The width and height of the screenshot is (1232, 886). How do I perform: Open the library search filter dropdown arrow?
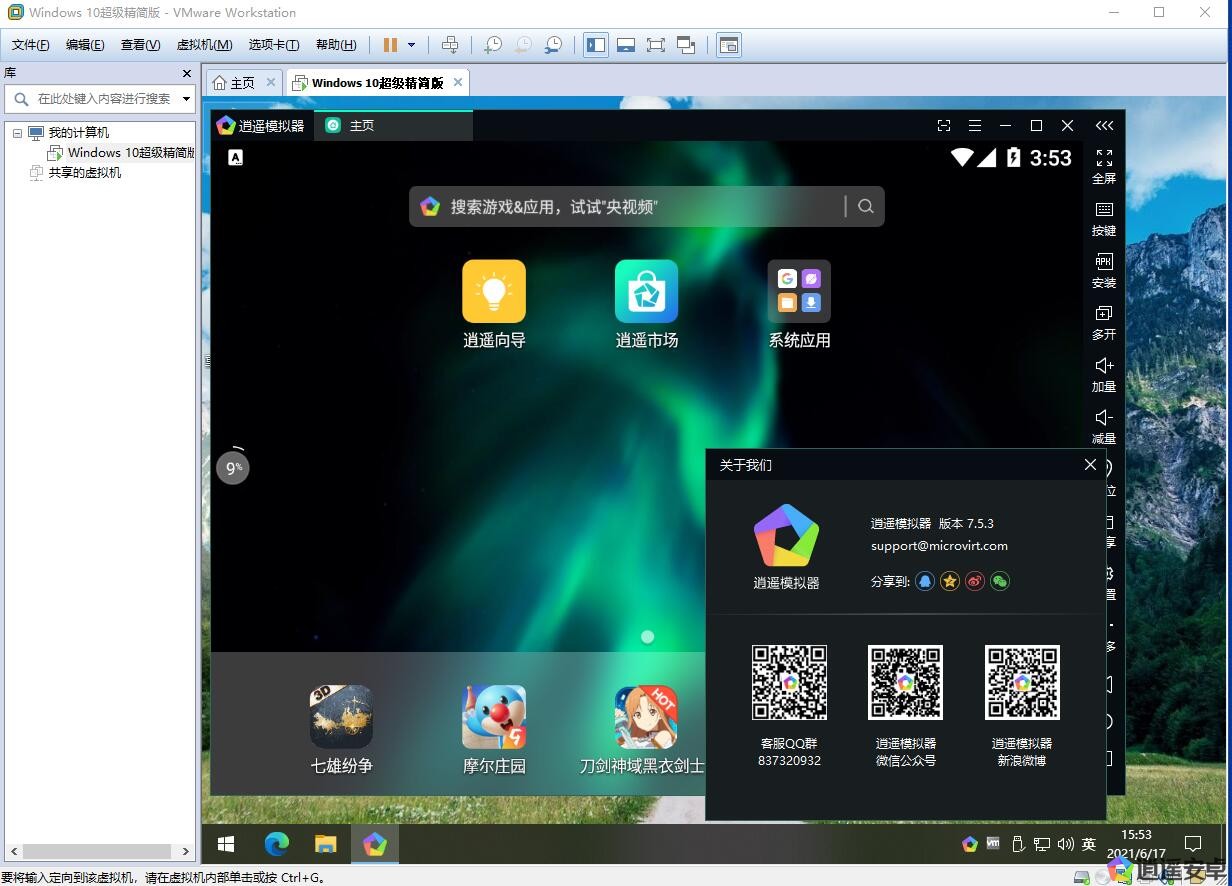186,99
